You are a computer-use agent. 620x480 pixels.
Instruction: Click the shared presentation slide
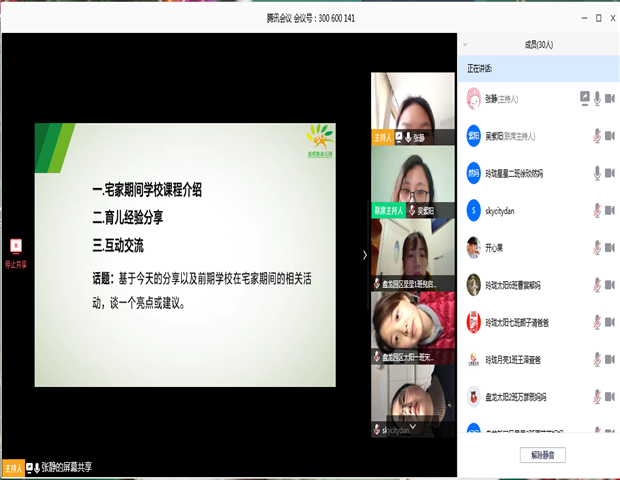tap(185, 254)
